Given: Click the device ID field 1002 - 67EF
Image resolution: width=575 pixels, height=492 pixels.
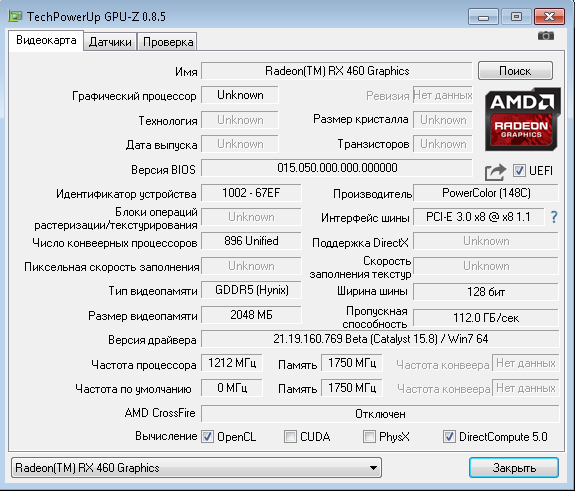Looking at the screenshot, I should coord(251,193).
